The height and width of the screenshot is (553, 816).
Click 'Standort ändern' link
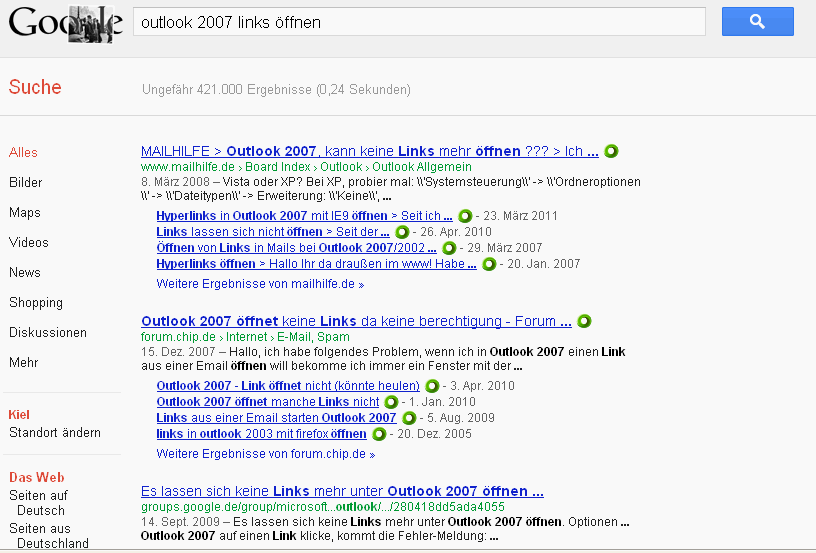(x=55, y=433)
